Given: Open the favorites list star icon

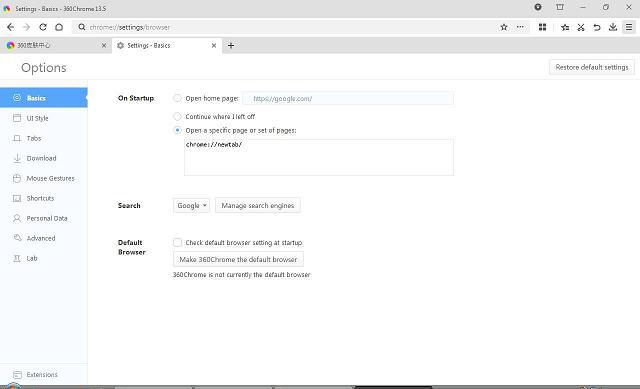Looking at the screenshot, I should coord(565,27).
